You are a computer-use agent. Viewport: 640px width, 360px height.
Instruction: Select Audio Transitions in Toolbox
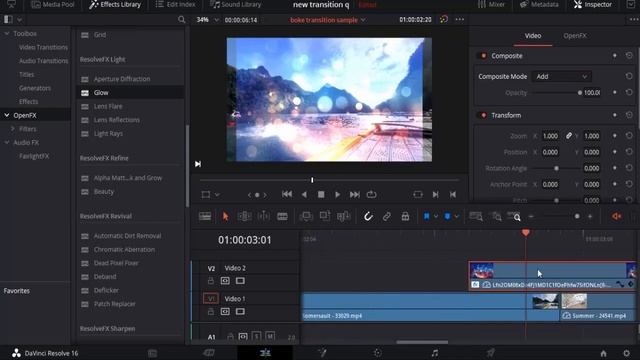(43, 61)
